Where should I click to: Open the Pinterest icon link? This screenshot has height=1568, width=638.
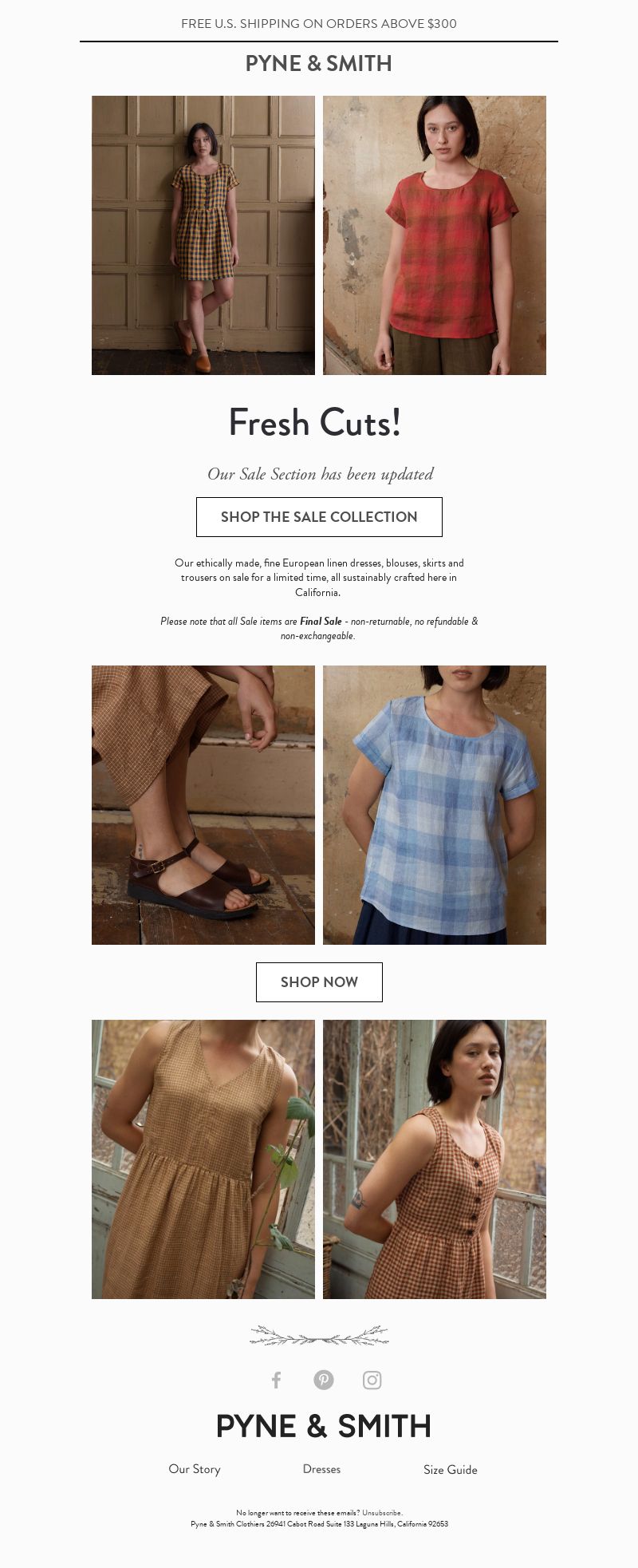click(x=324, y=1380)
